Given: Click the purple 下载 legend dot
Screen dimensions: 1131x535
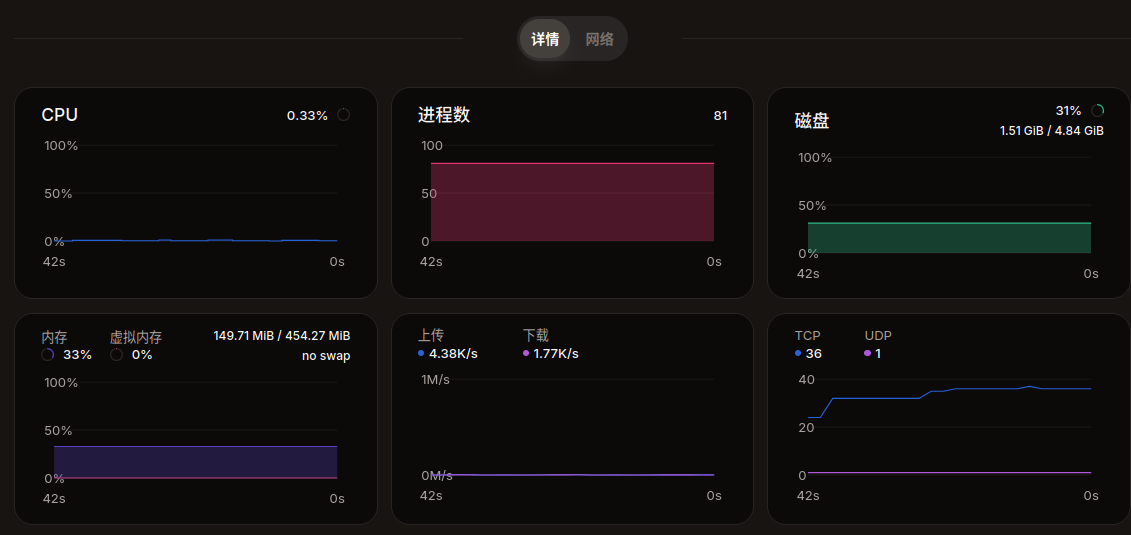Looking at the screenshot, I should [x=526, y=353].
